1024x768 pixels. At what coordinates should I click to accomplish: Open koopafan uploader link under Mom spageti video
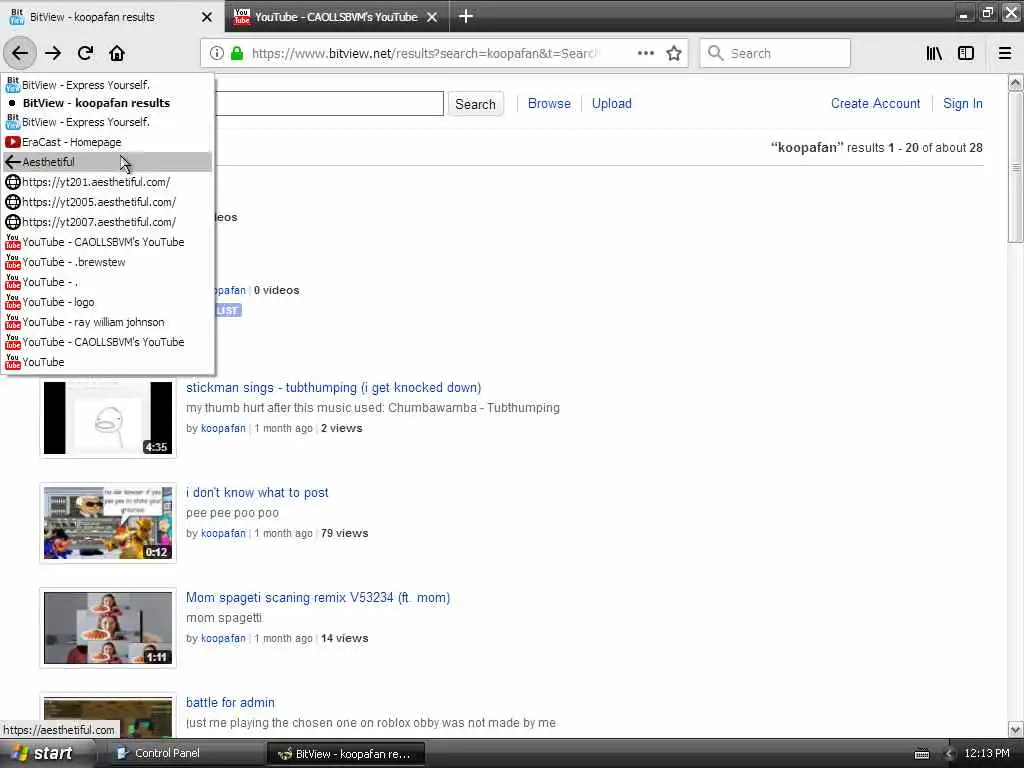click(223, 638)
